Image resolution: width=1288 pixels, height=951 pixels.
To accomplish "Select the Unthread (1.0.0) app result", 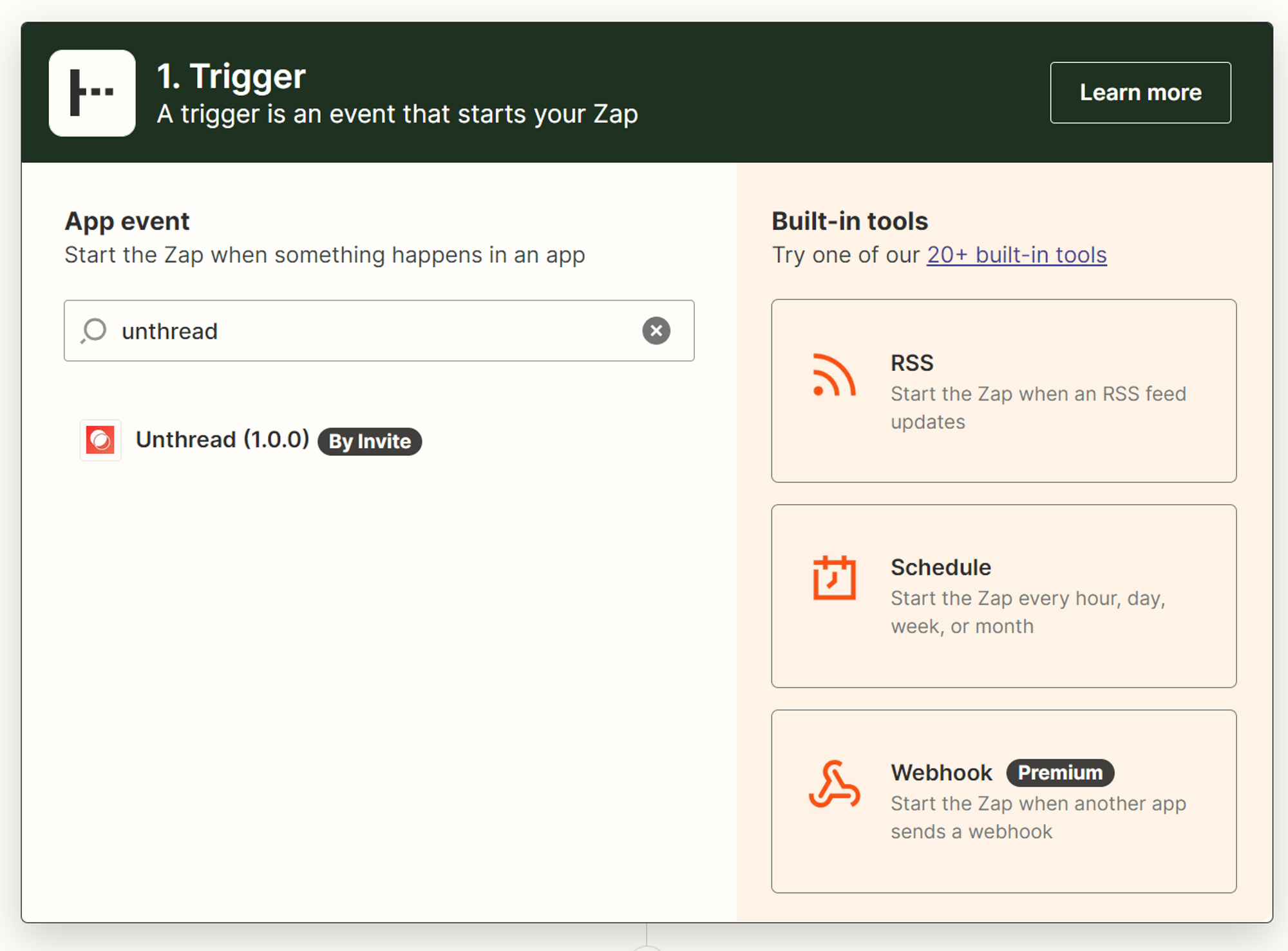I will [222, 440].
